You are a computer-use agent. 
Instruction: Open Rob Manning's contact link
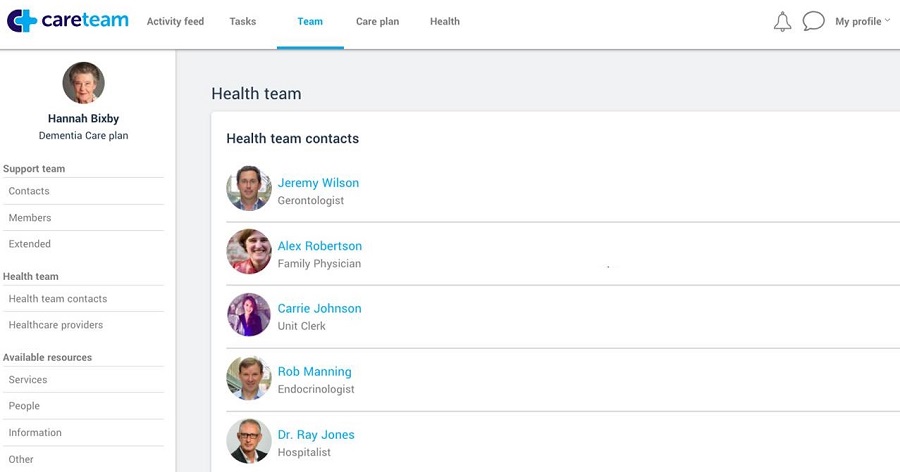[314, 372]
